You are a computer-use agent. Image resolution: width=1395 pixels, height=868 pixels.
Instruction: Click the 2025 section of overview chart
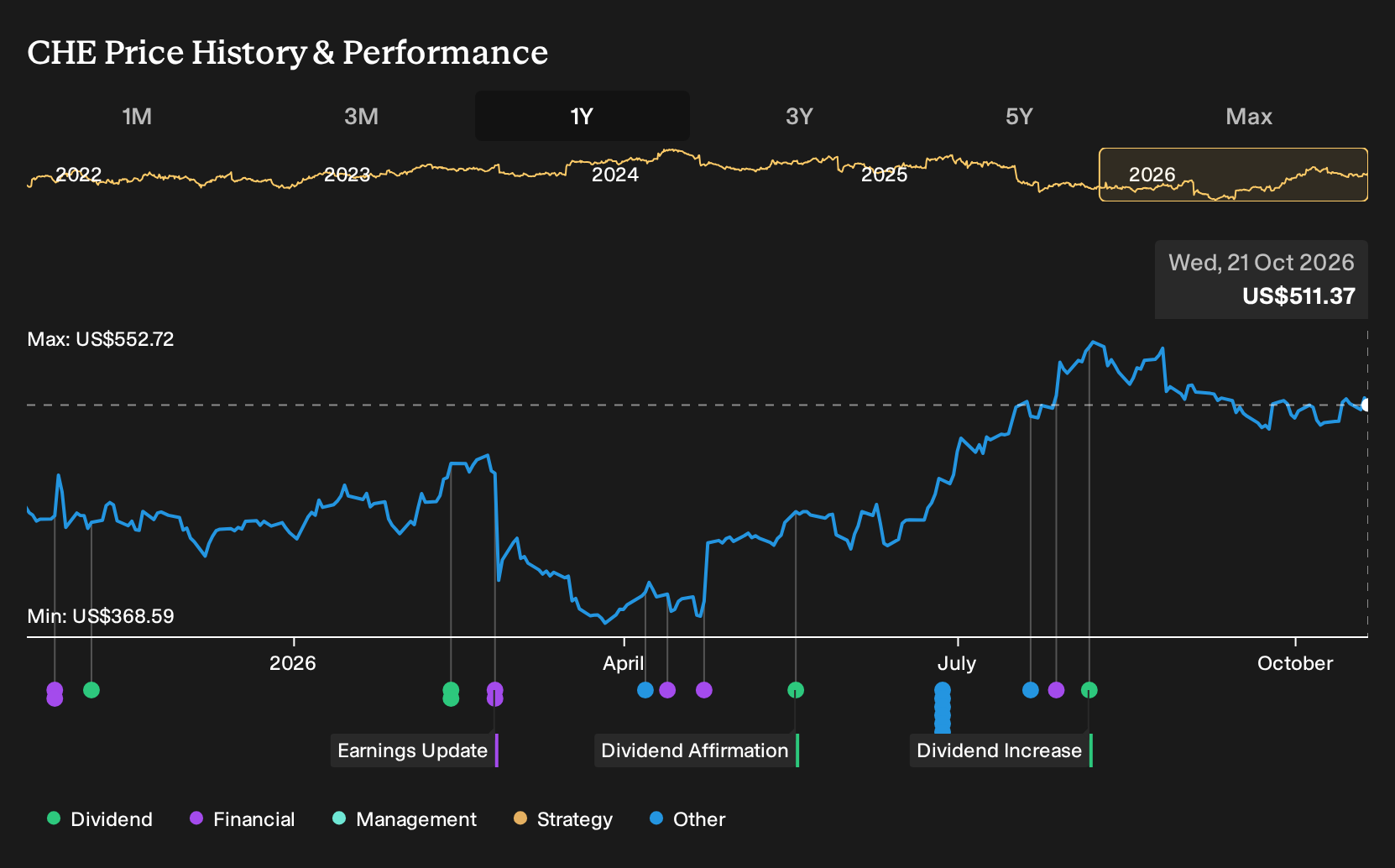[884, 175]
